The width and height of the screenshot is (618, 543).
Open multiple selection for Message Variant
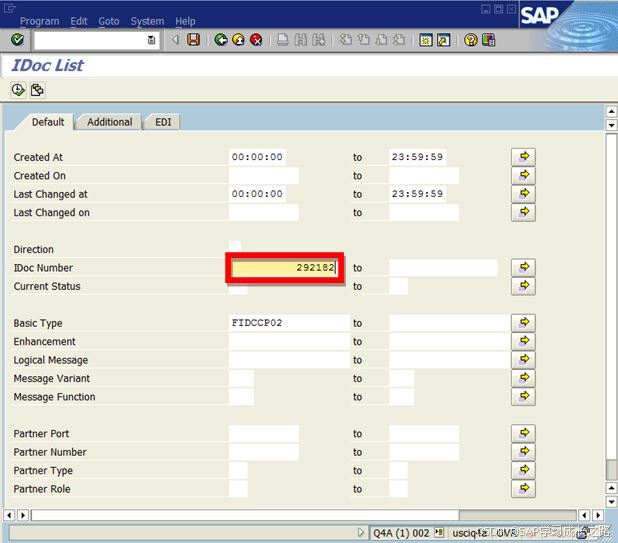(523, 378)
